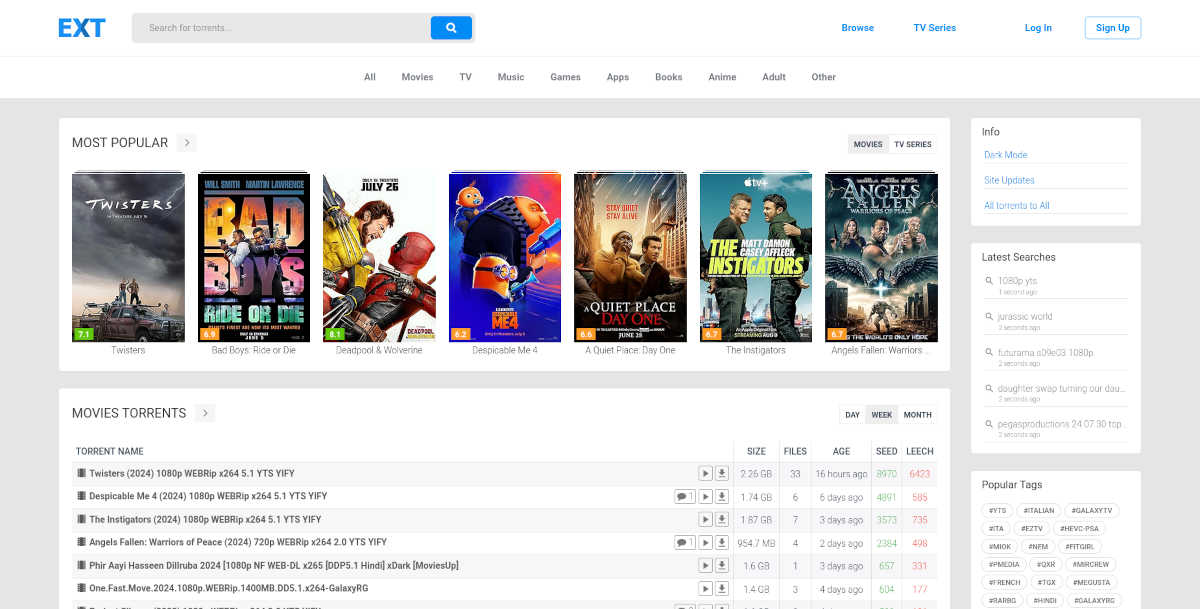The width and height of the screenshot is (1200, 609).
Task: Click the EXT site logo
Action: click(81, 28)
